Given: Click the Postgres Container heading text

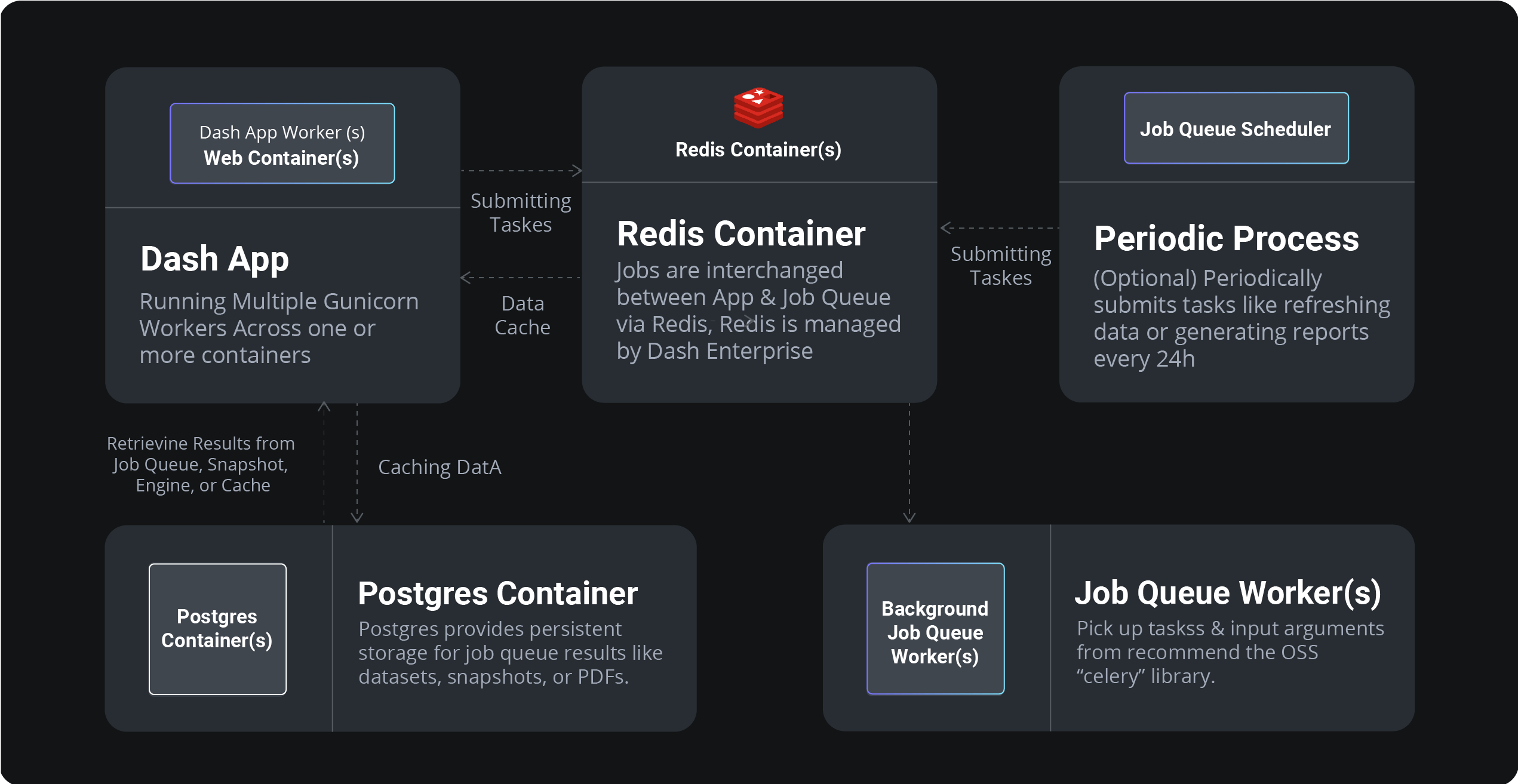Looking at the screenshot, I should [x=497, y=594].
